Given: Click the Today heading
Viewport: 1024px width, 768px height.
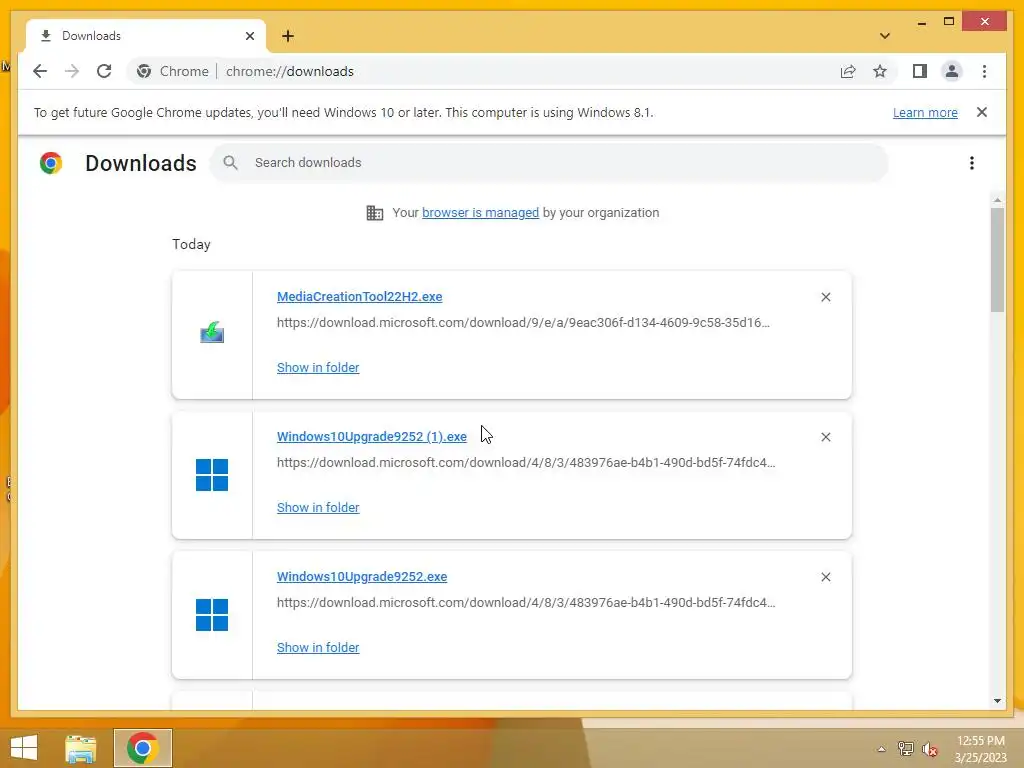Looking at the screenshot, I should pyautogui.click(x=191, y=244).
